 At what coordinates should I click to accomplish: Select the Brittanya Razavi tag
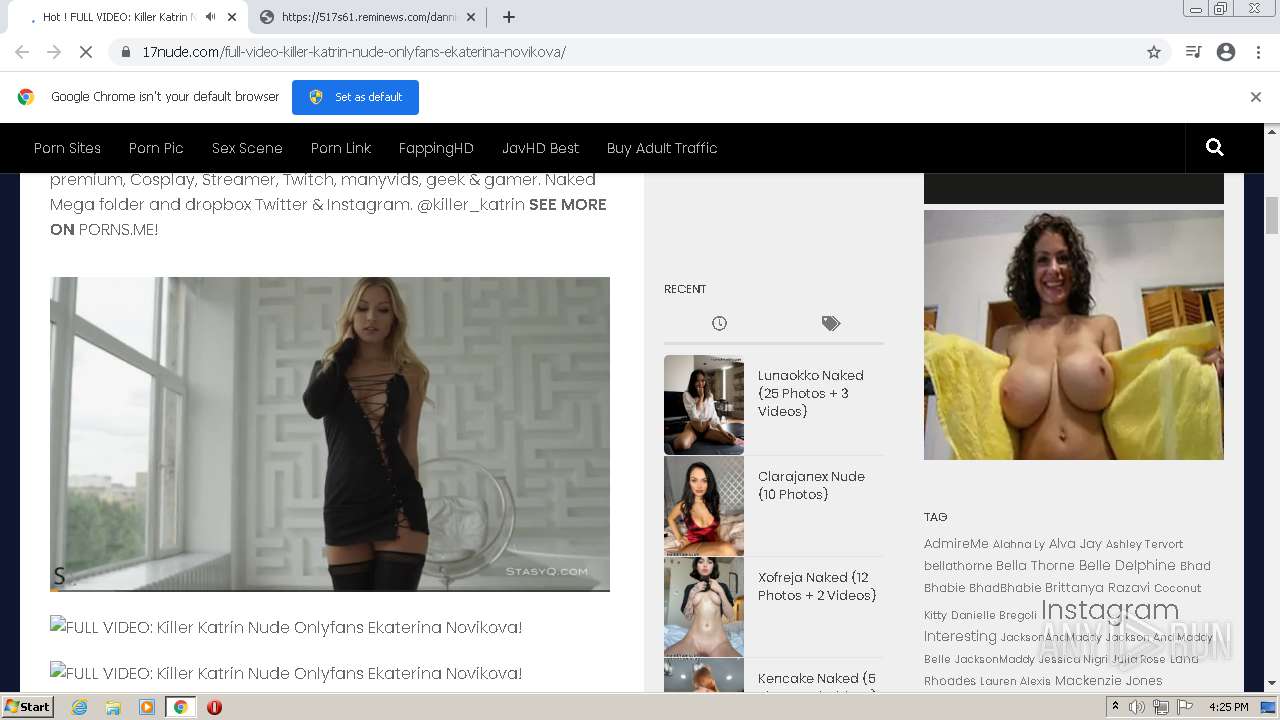point(1097,588)
